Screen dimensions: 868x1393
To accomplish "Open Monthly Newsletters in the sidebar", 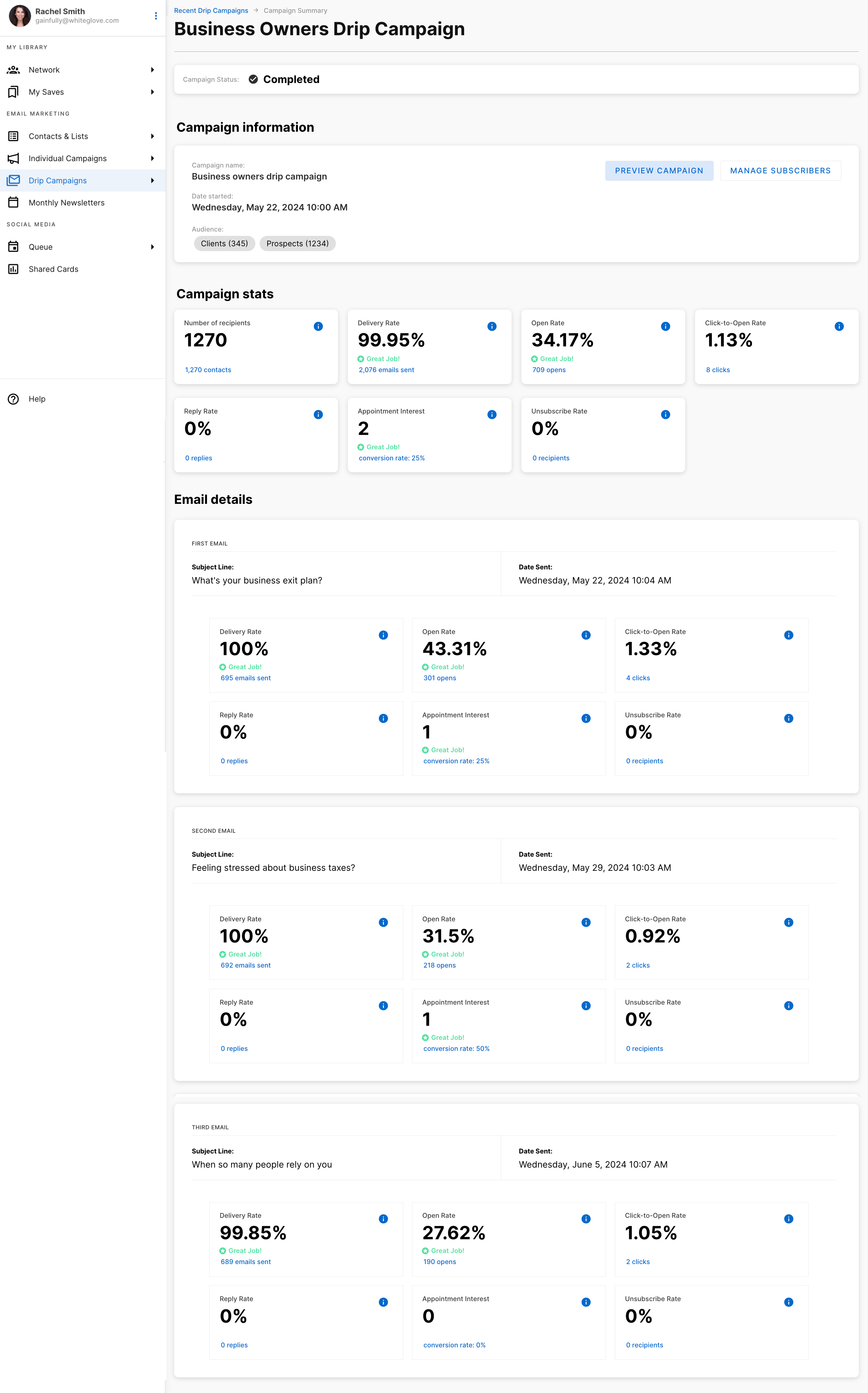I will 67,203.
